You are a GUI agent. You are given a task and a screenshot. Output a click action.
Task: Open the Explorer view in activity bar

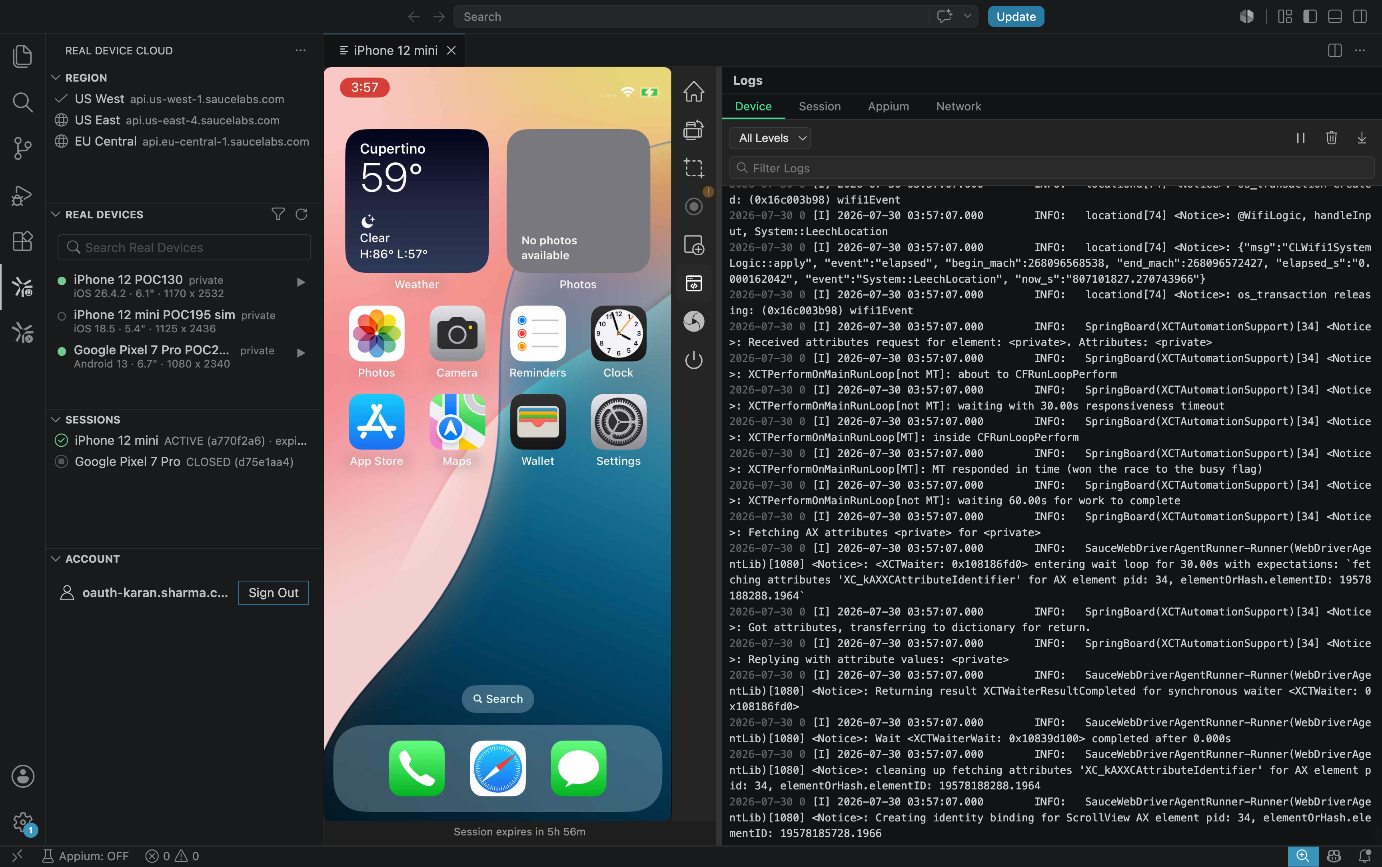[x=22, y=56]
